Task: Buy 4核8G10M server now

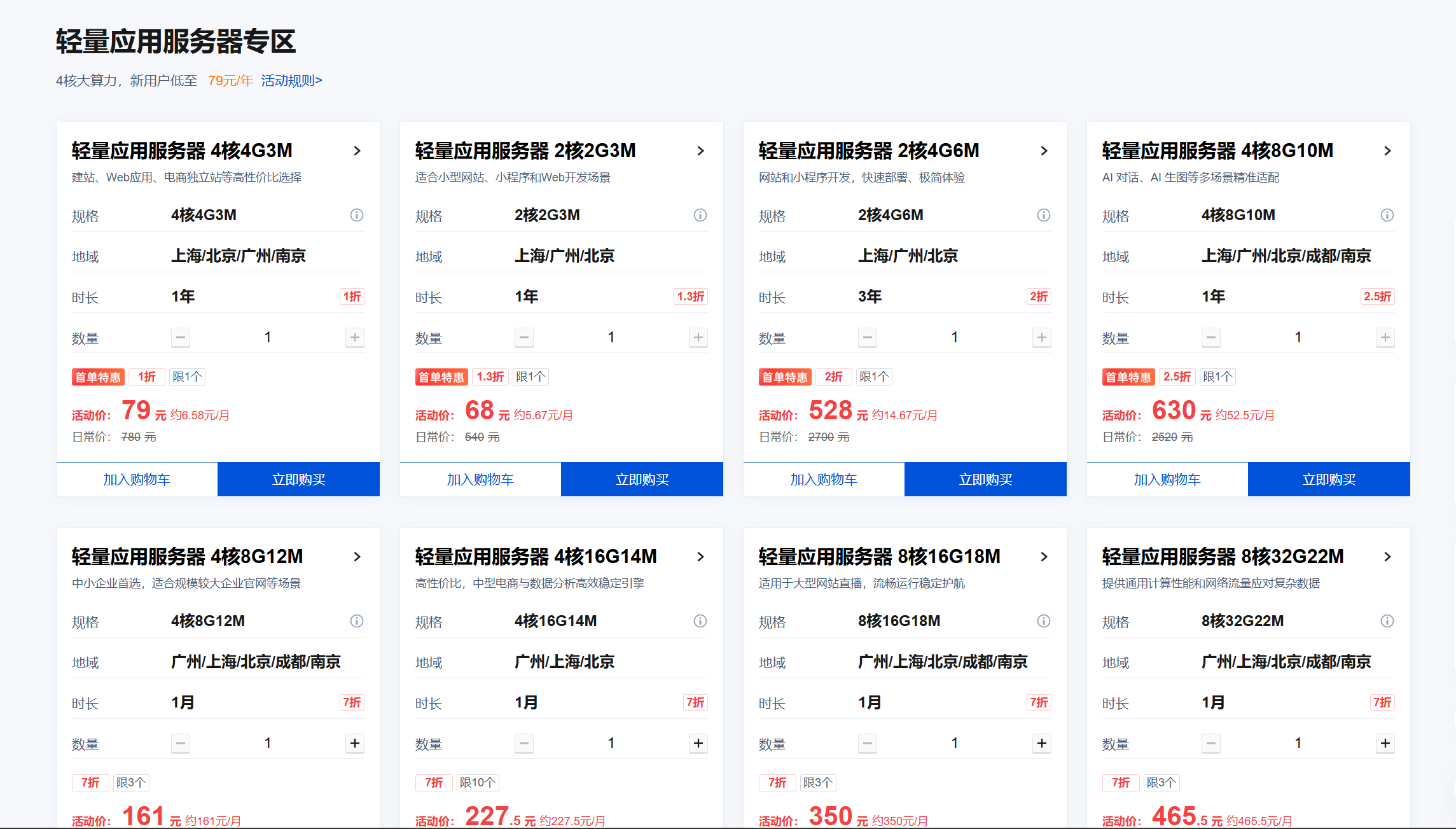Action: pos(1329,479)
